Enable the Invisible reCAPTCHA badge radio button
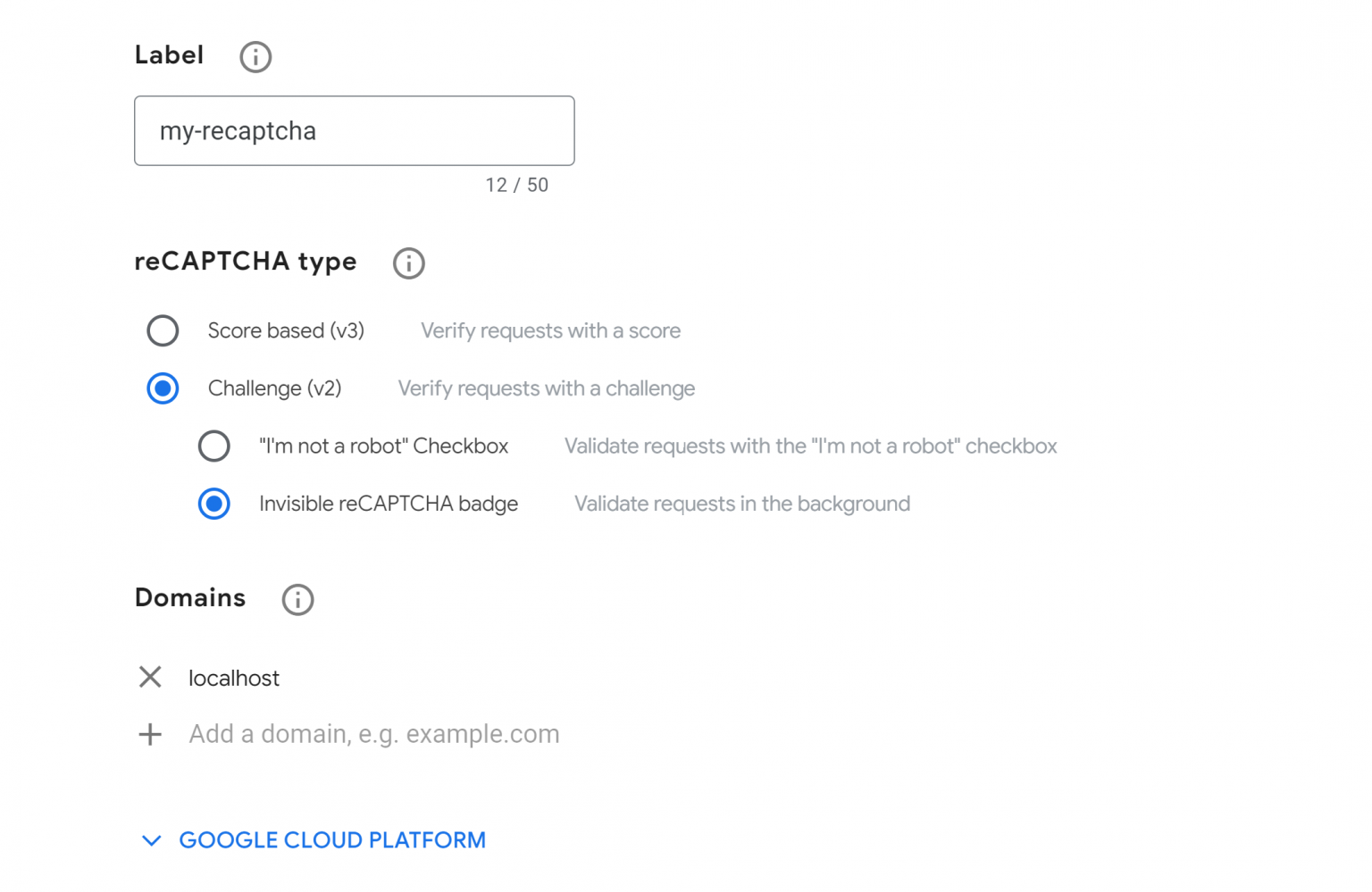The height and width of the screenshot is (892, 1372). tap(214, 504)
